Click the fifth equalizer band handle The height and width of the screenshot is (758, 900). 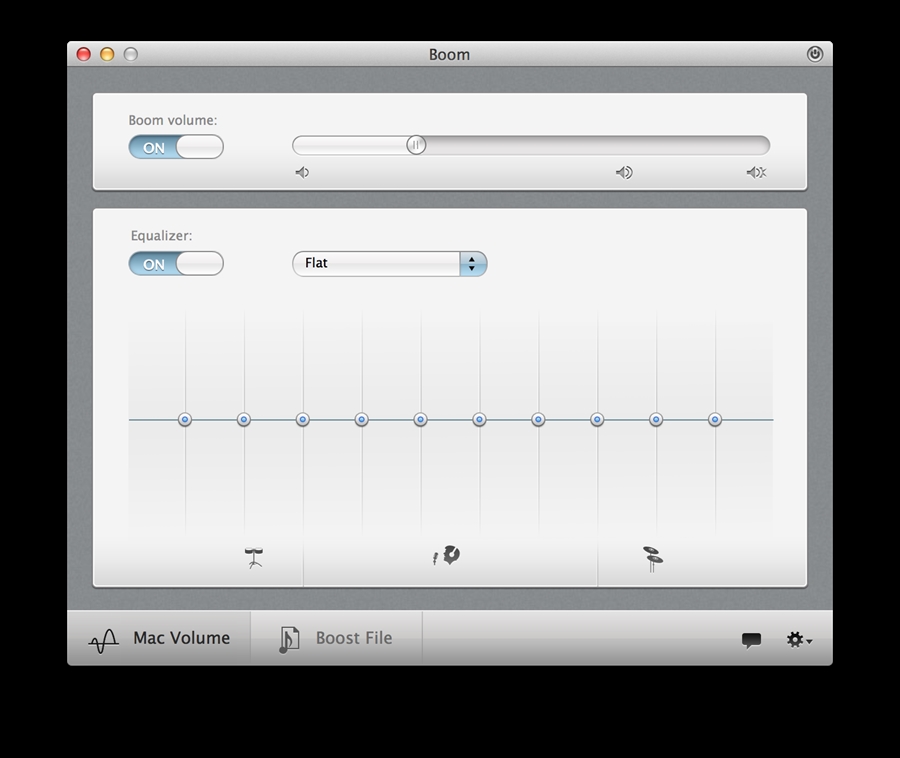point(420,419)
